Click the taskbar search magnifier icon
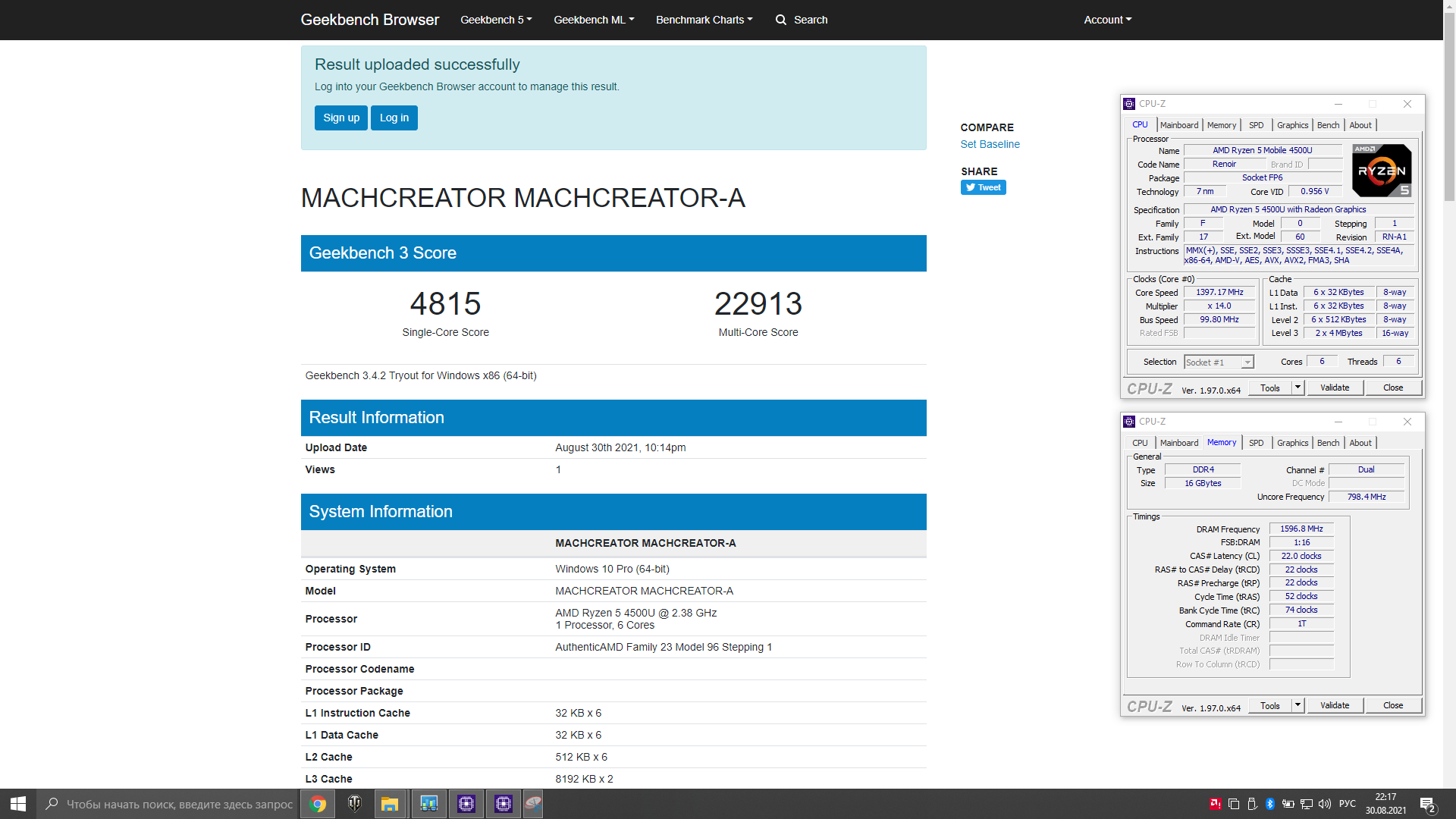 [x=52, y=804]
